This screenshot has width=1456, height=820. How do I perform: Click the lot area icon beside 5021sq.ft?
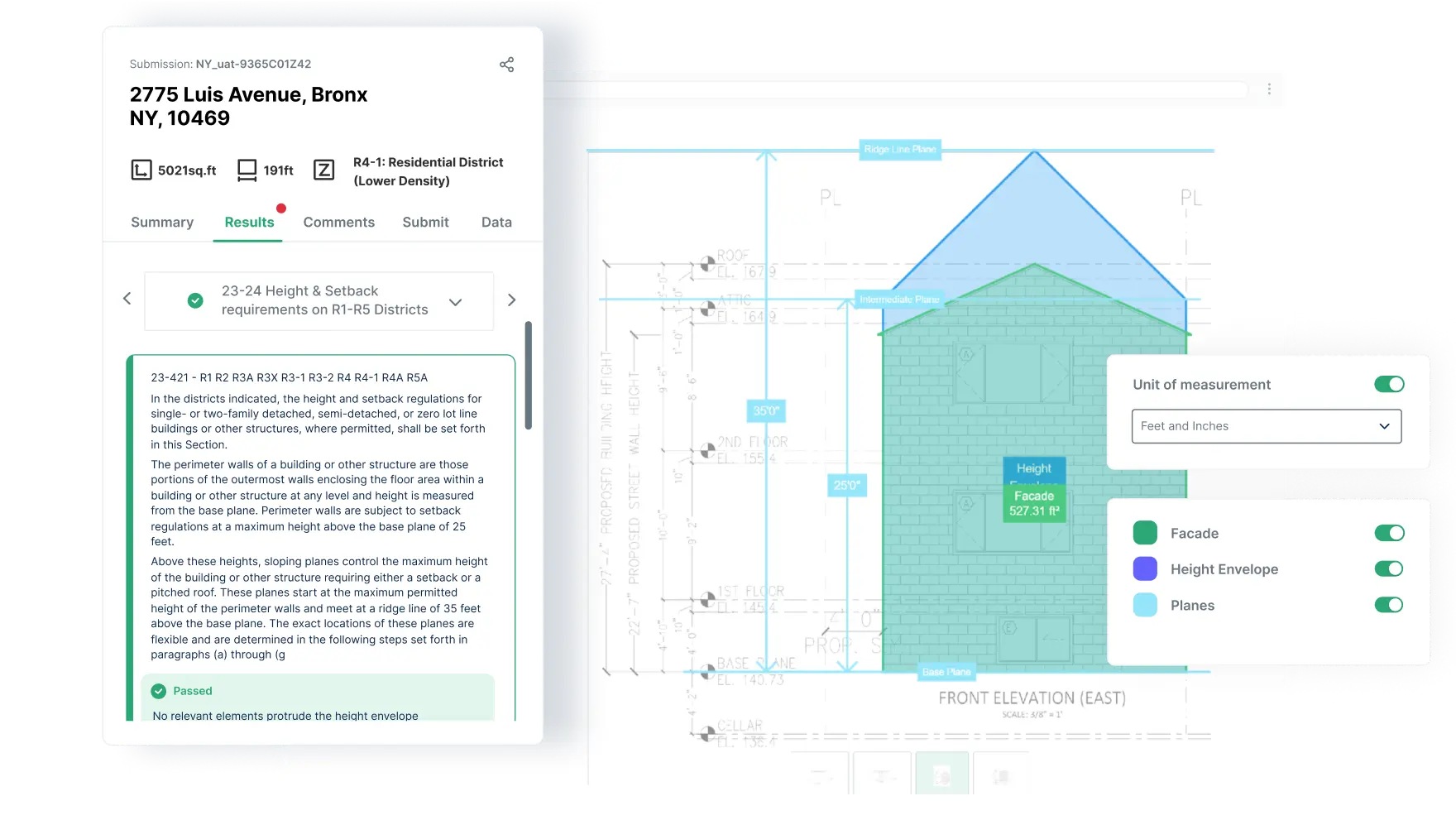(141, 170)
